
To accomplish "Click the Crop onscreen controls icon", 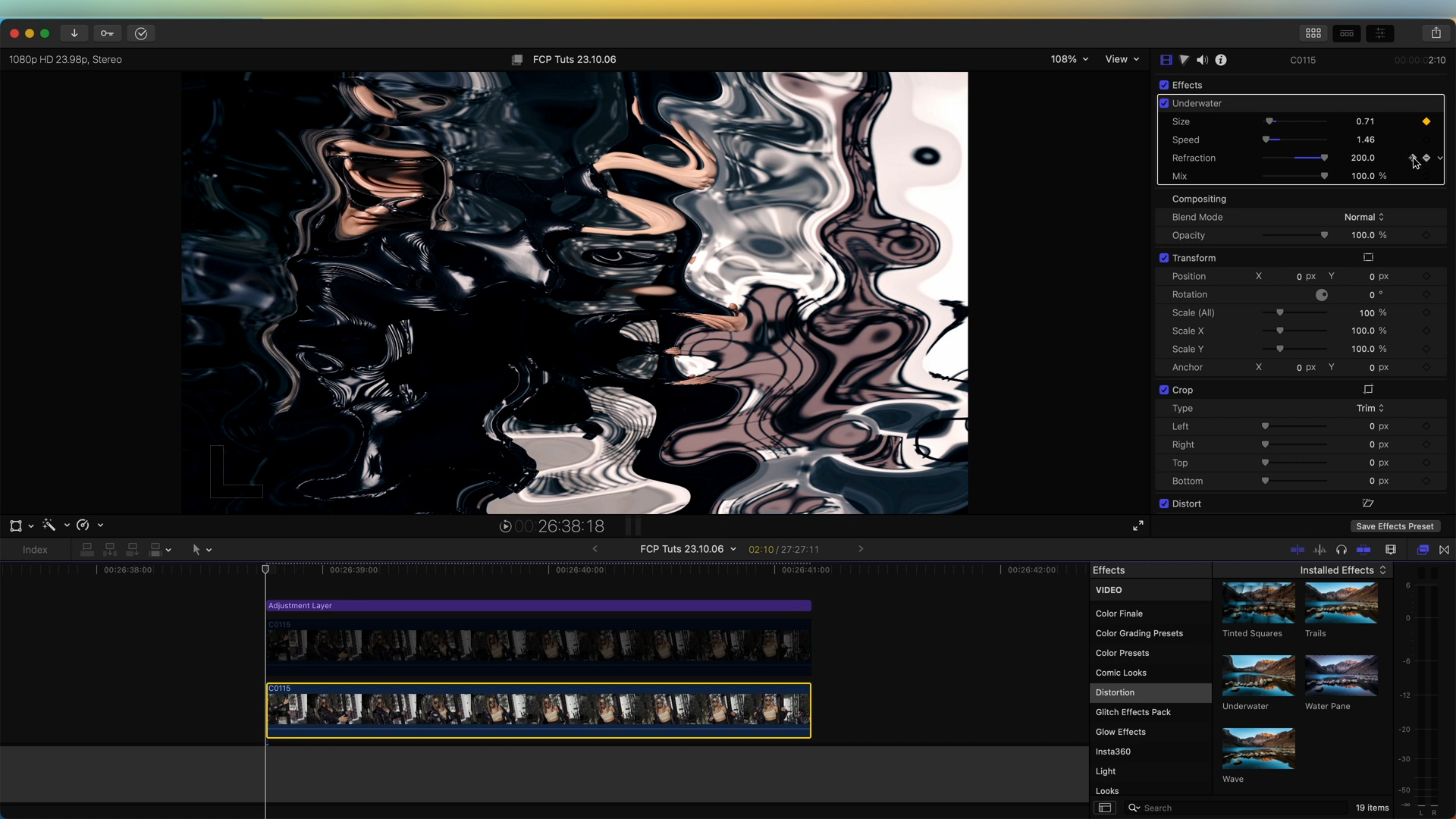I will tap(1369, 390).
